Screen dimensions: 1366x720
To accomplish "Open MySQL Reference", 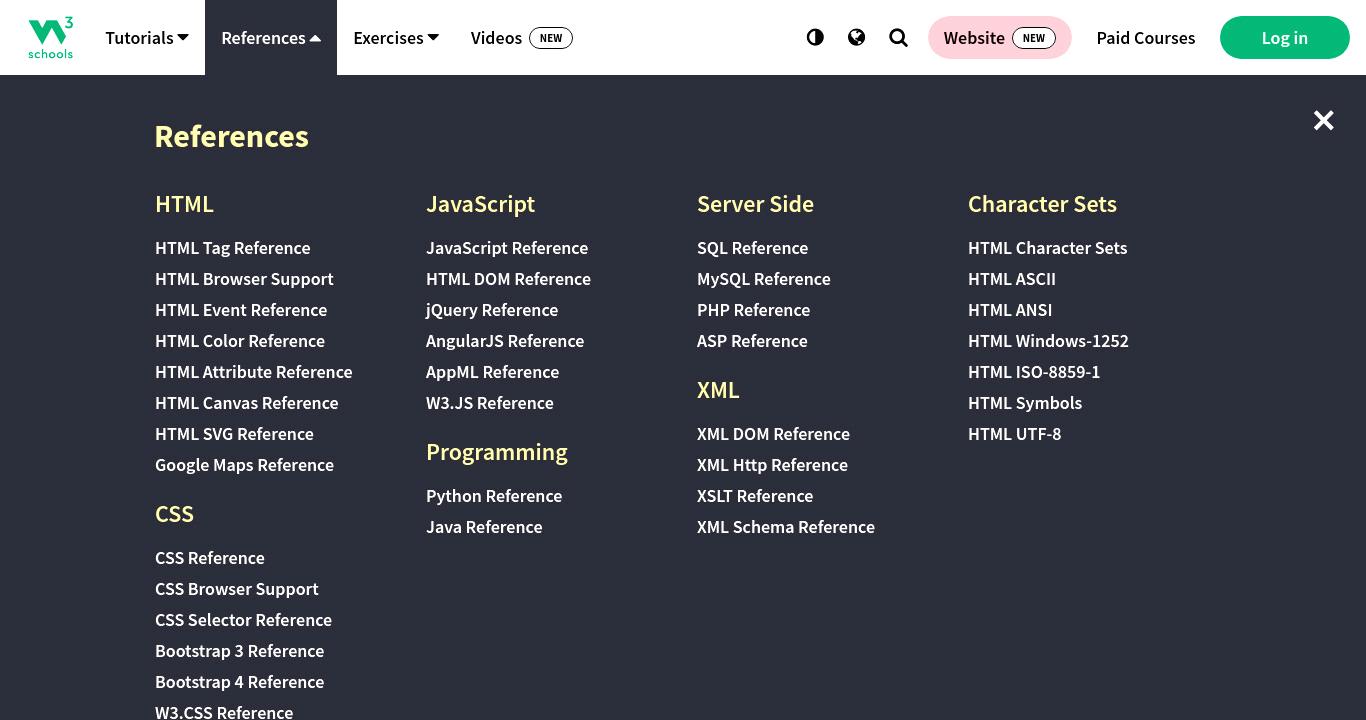I will [x=764, y=279].
